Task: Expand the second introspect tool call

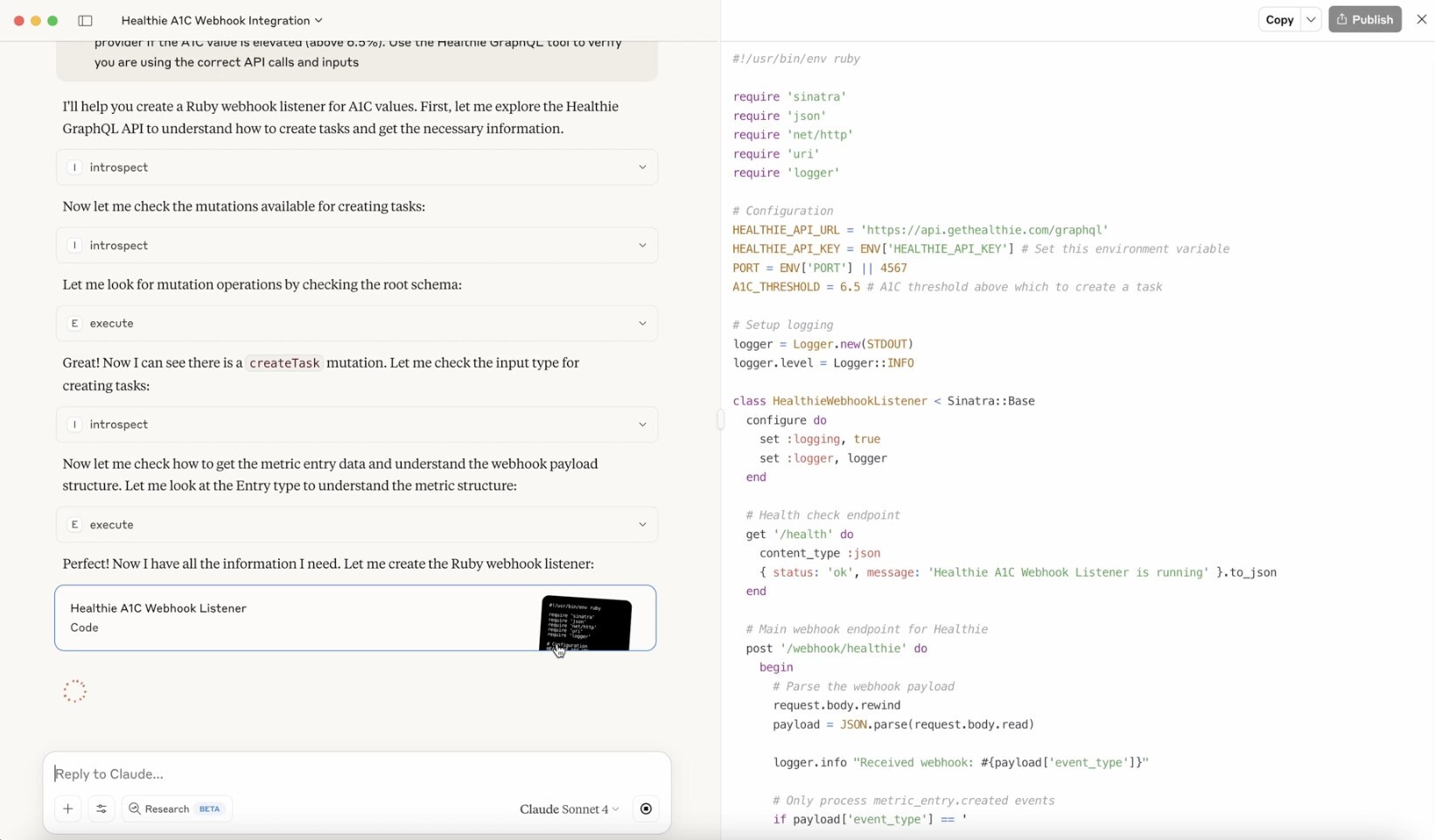Action: 356,245
